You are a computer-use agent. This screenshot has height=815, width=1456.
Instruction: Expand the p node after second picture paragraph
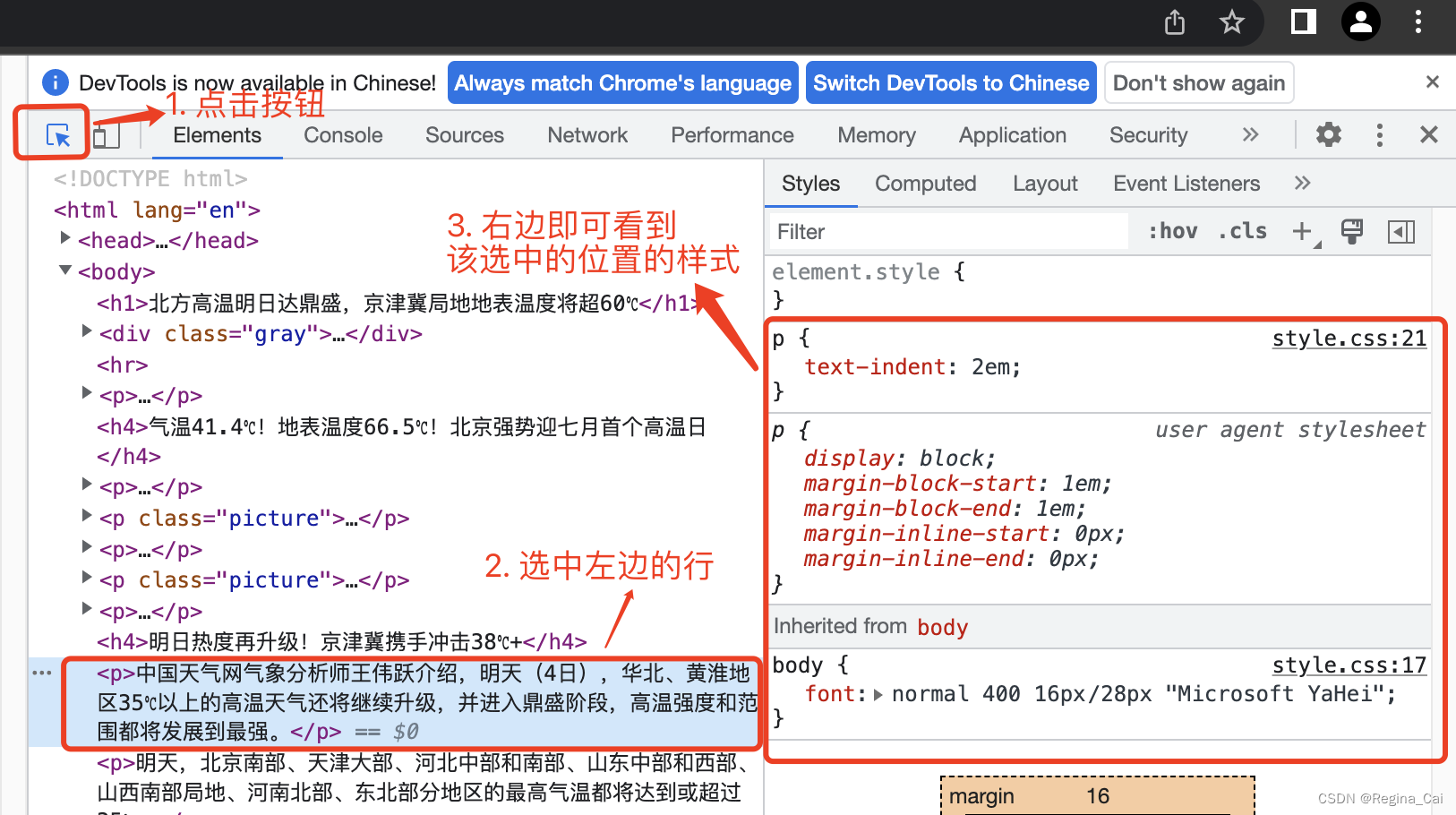87,609
